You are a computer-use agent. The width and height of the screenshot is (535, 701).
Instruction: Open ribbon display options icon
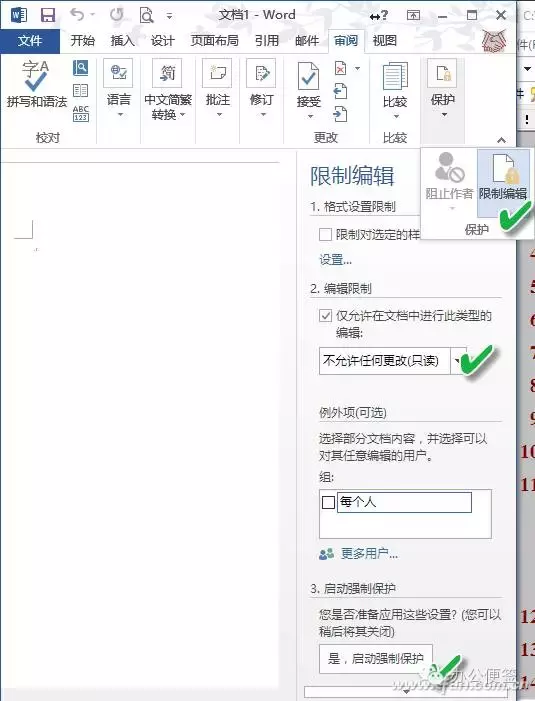pos(413,16)
